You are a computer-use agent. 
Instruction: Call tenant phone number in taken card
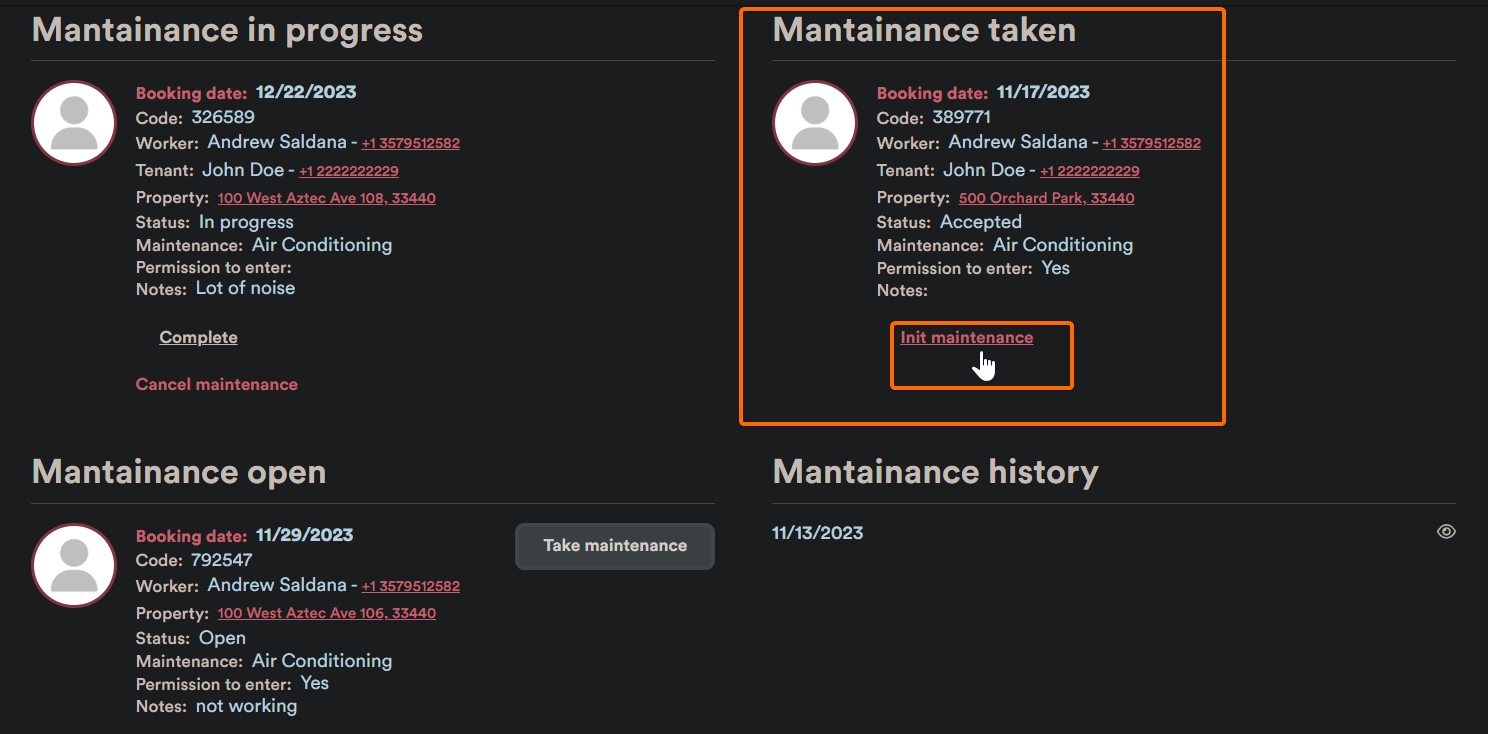[1089, 171]
